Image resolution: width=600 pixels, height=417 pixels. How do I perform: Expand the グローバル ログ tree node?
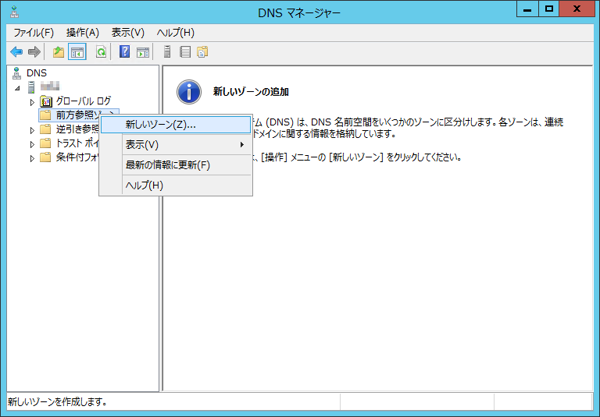(x=32, y=102)
